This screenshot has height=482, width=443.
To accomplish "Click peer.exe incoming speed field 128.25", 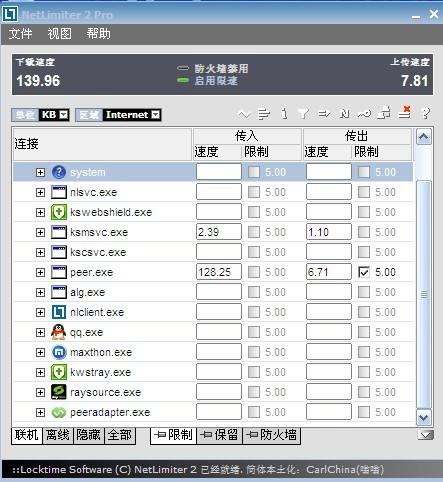I will coord(219,272).
